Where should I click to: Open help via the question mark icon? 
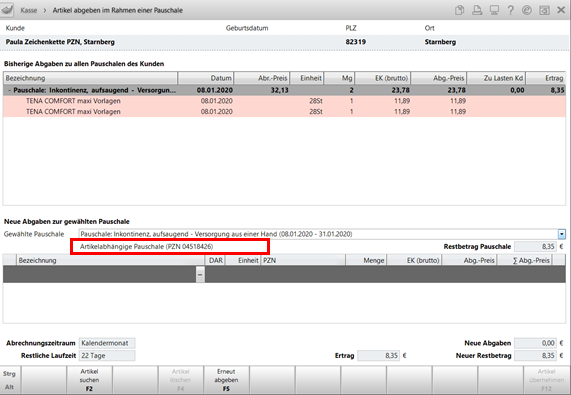[511, 10]
